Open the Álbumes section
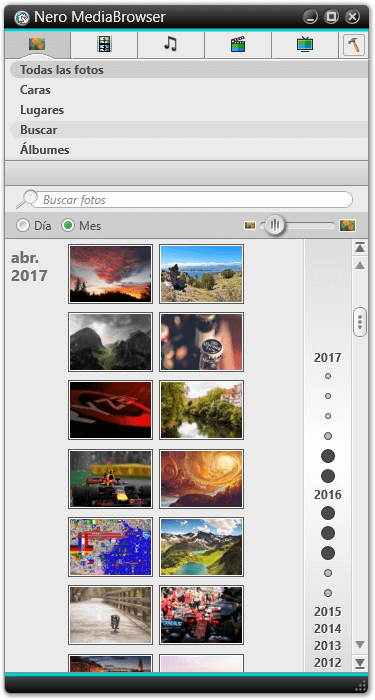The height and width of the screenshot is (700, 375). 45,150
